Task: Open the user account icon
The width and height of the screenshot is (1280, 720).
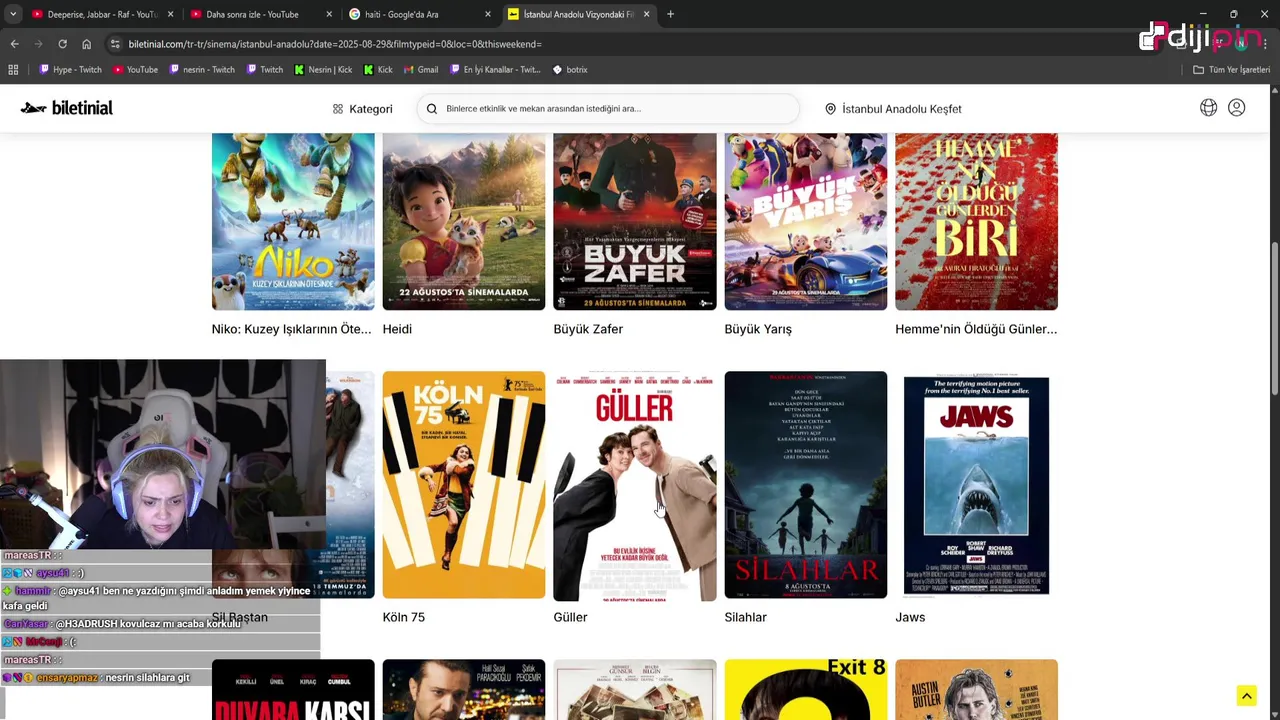Action: (1237, 108)
